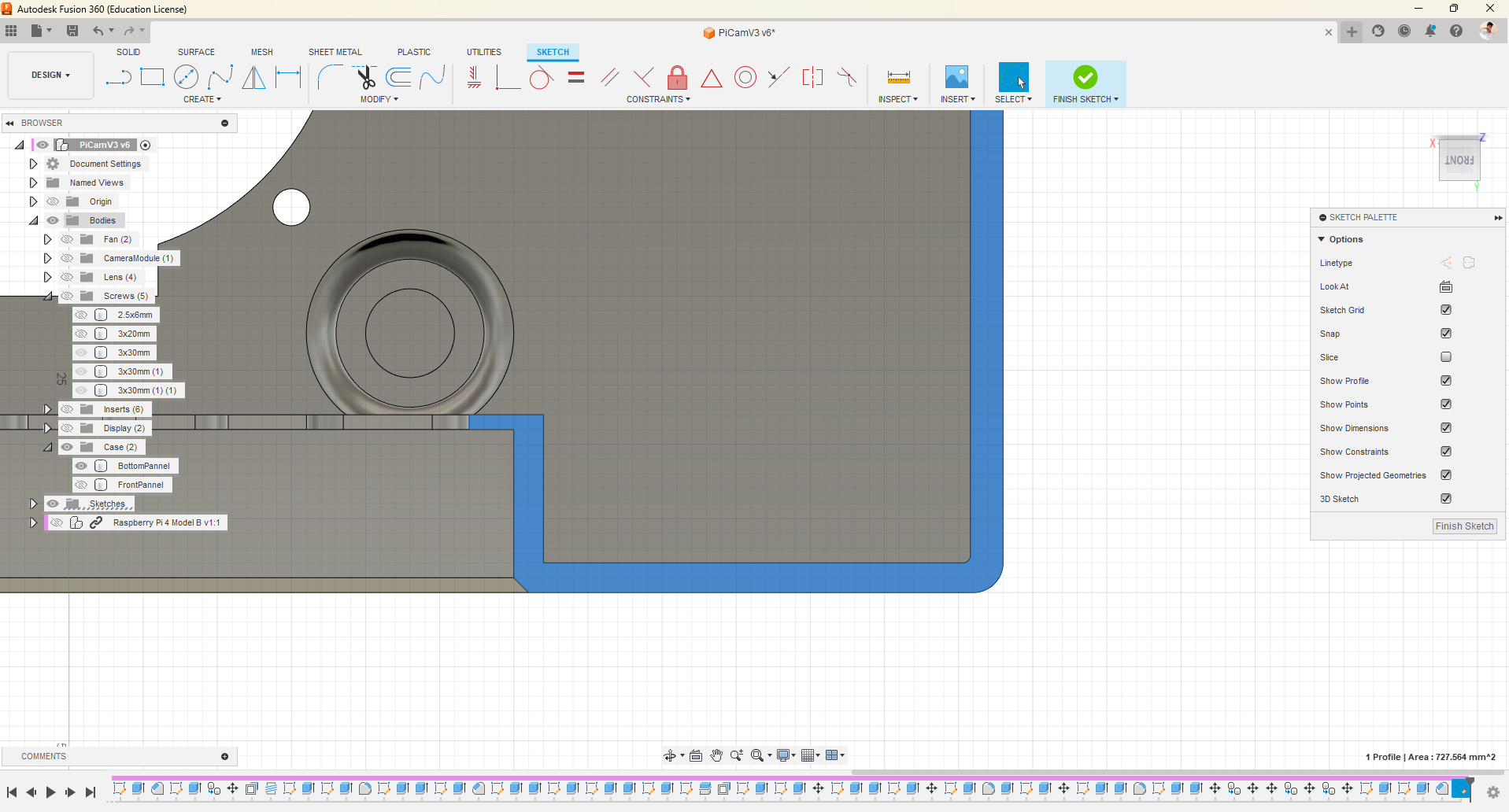Toggle visibility of Bodies folder
The width and height of the screenshot is (1509, 812).
pyautogui.click(x=53, y=220)
